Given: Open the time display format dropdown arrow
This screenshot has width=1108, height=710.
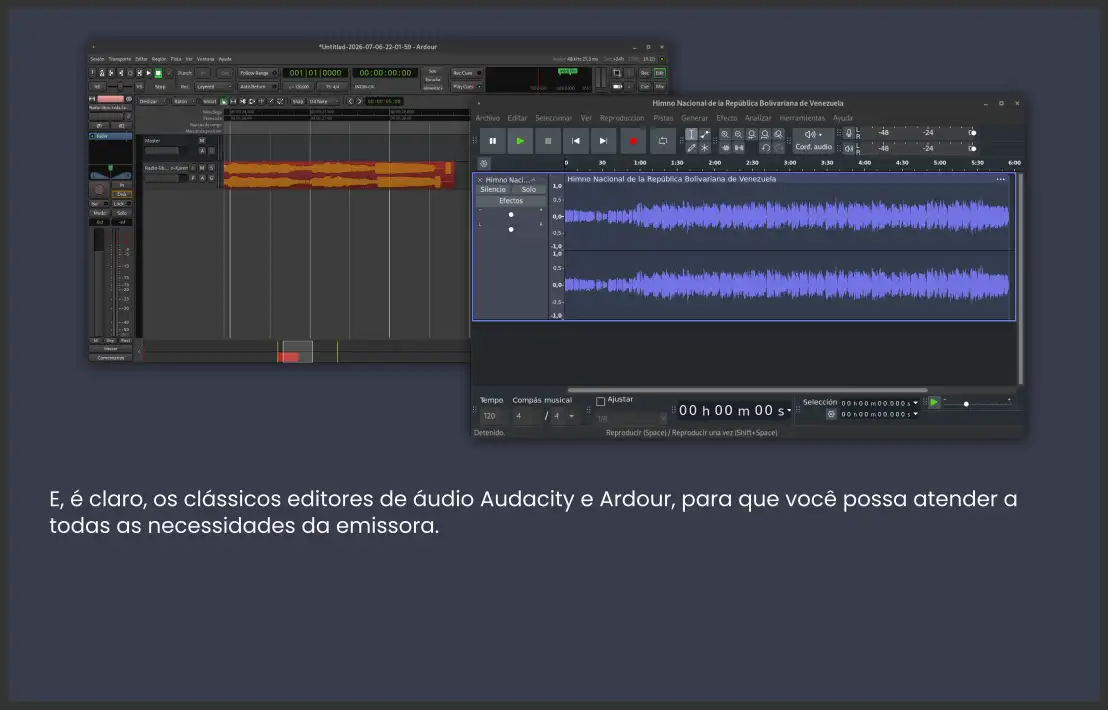Looking at the screenshot, I should (x=789, y=410).
